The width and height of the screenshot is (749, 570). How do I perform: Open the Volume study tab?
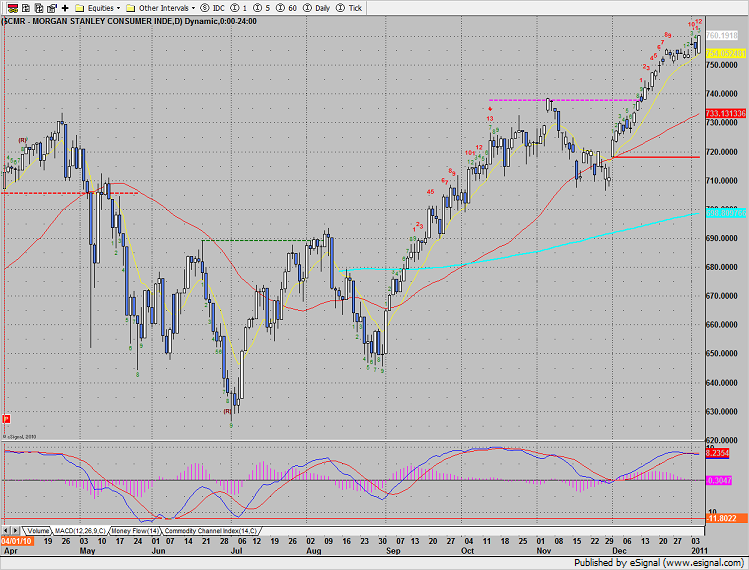(37, 531)
